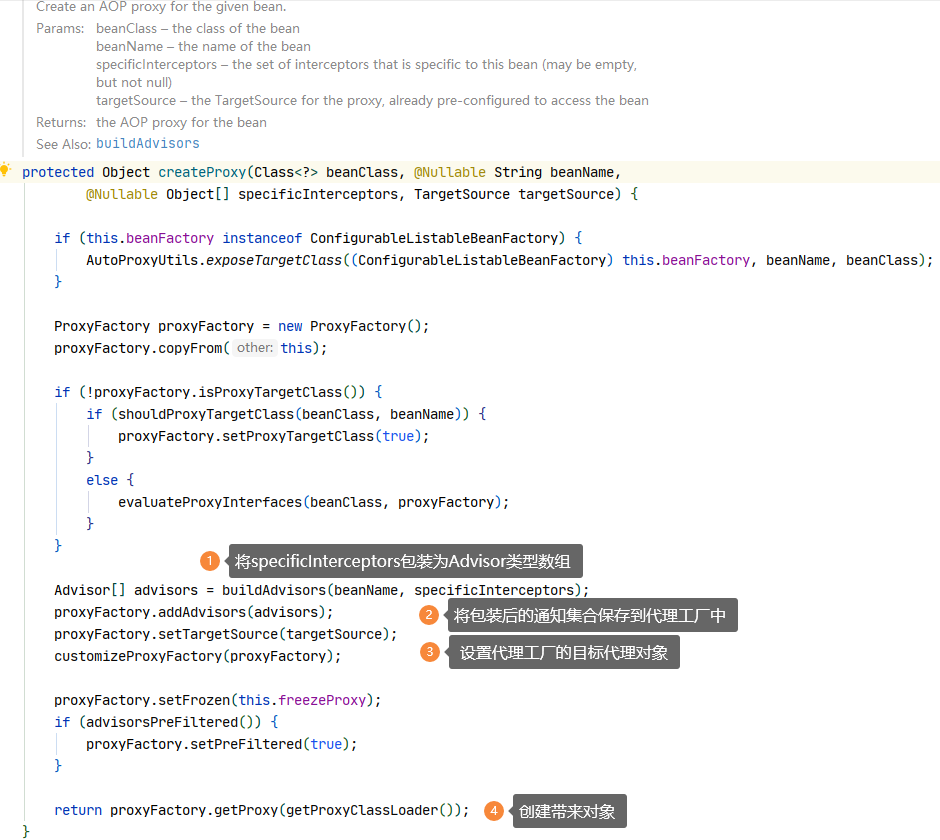This screenshot has height=840, width=940.
Task: Click isProxyTargetClass method call
Action: 270,393
